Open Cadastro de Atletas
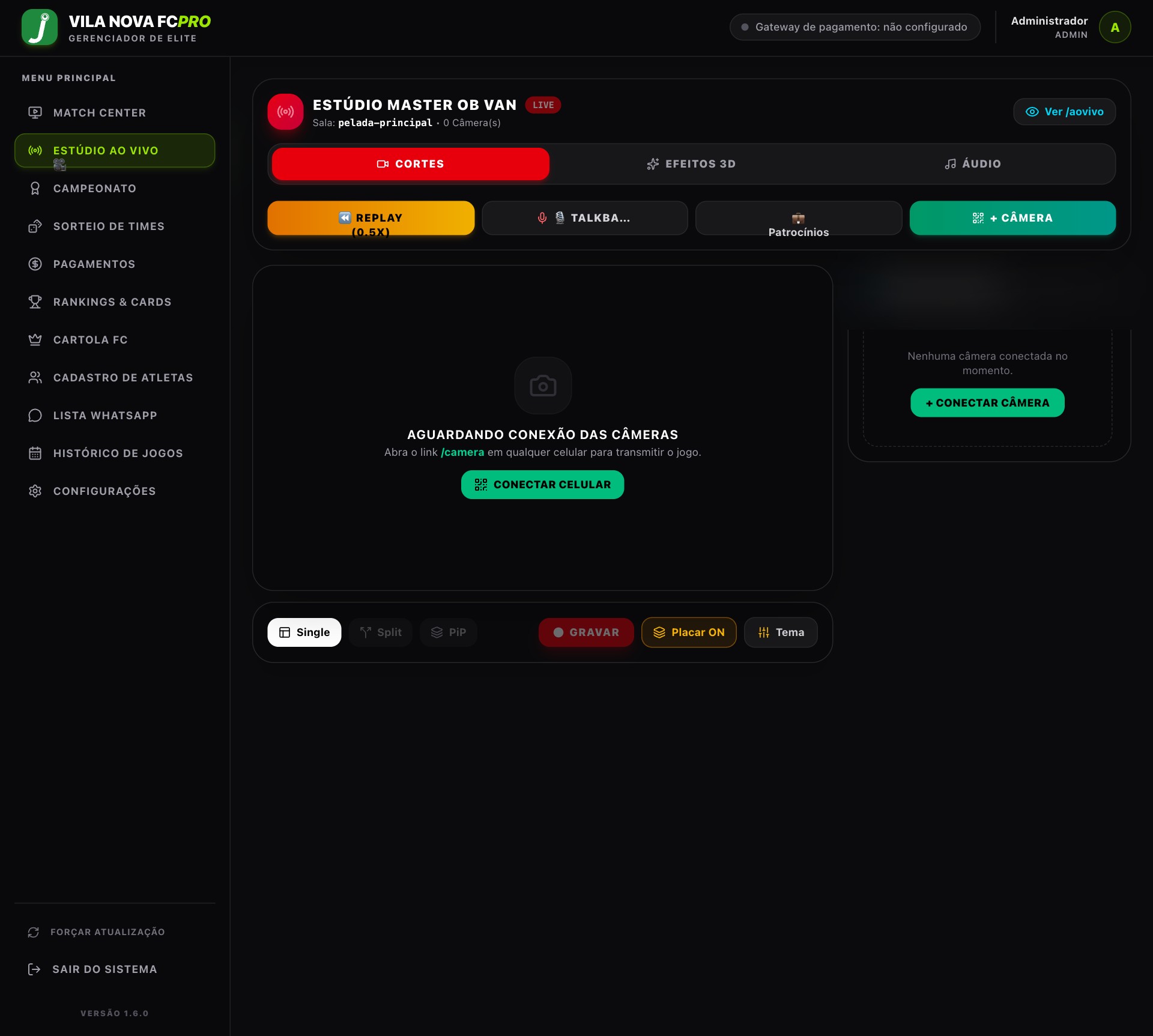This screenshot has width=1153, height=1036. [115, 378]
